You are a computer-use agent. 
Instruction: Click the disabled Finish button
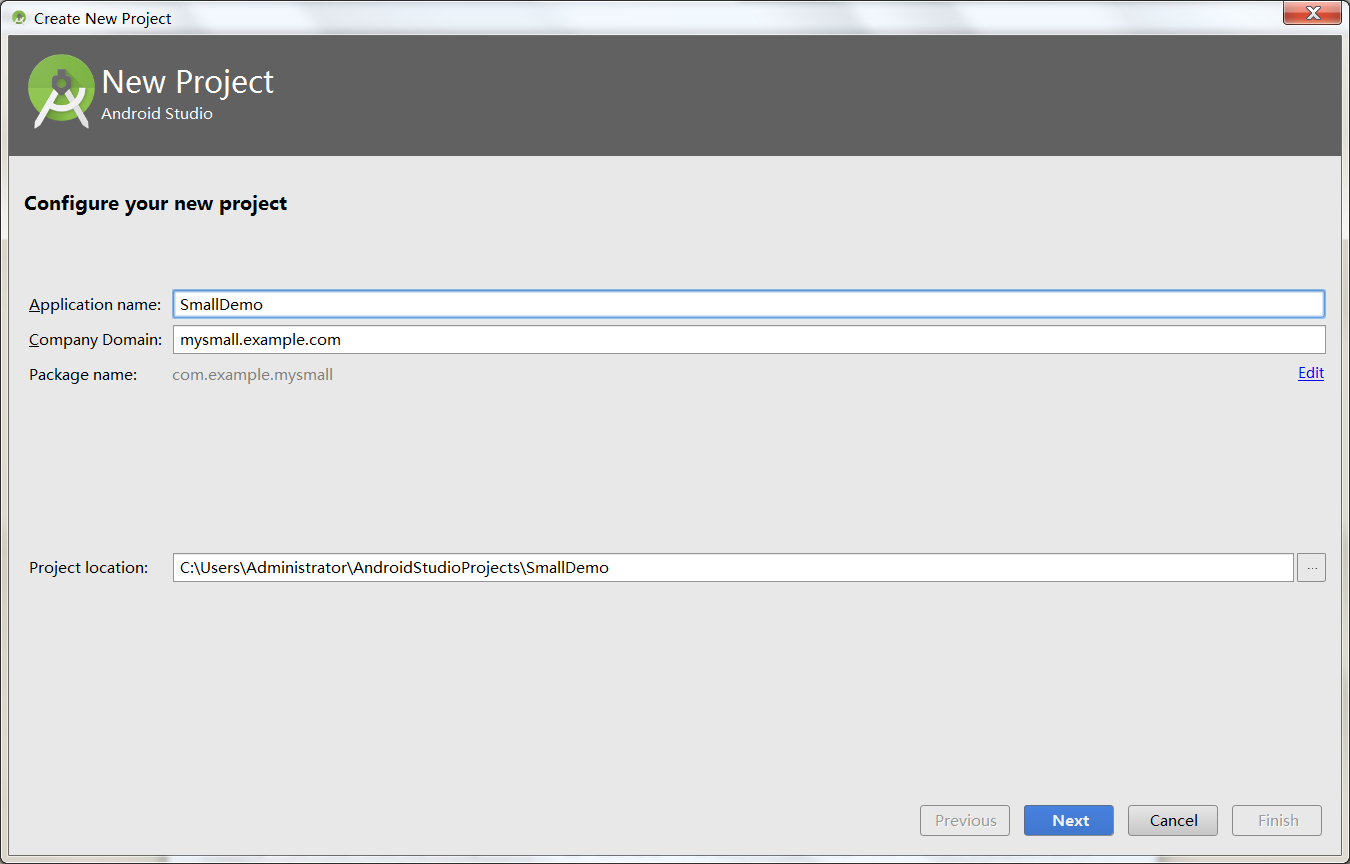(x=1277, y=820)
